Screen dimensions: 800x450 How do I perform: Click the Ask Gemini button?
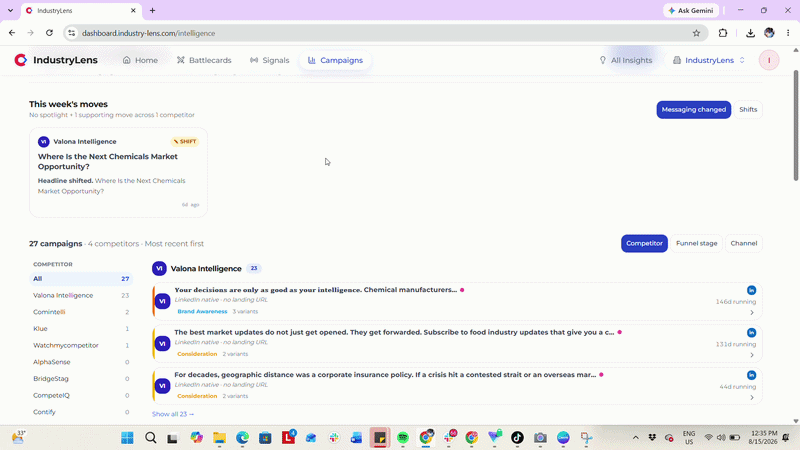691,10
